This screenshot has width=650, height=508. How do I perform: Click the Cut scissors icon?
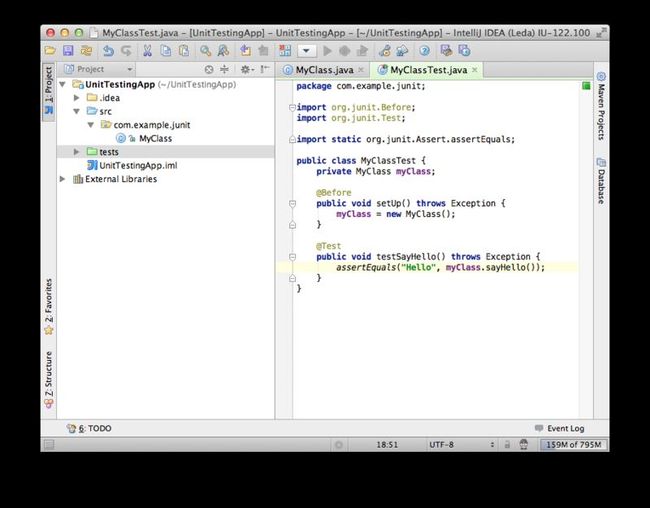point(147,51)
